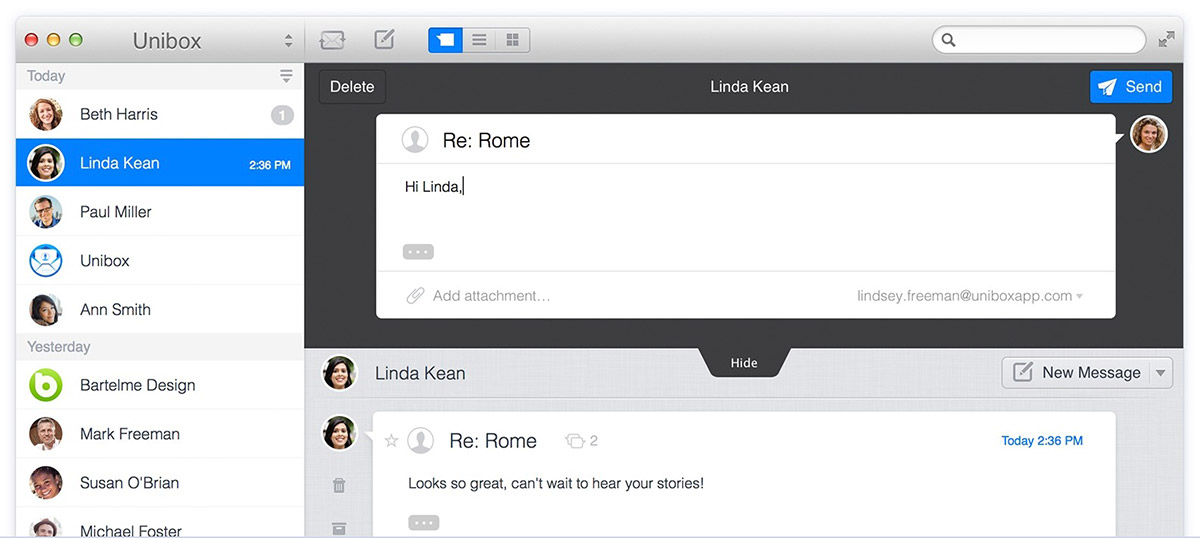Open the Unibox account switcher

(289, 41)
